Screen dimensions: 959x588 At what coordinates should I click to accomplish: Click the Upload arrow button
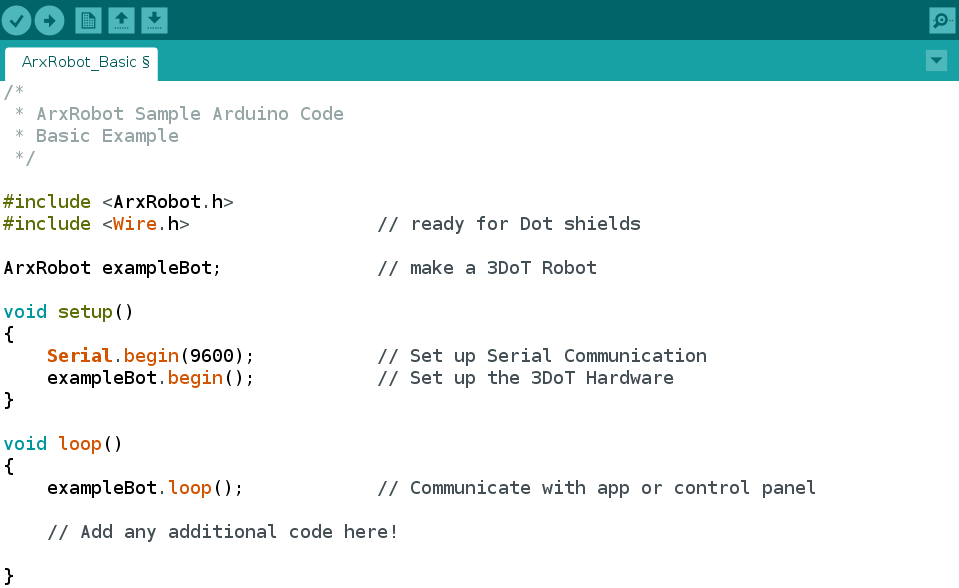click(x=50, y=21)
